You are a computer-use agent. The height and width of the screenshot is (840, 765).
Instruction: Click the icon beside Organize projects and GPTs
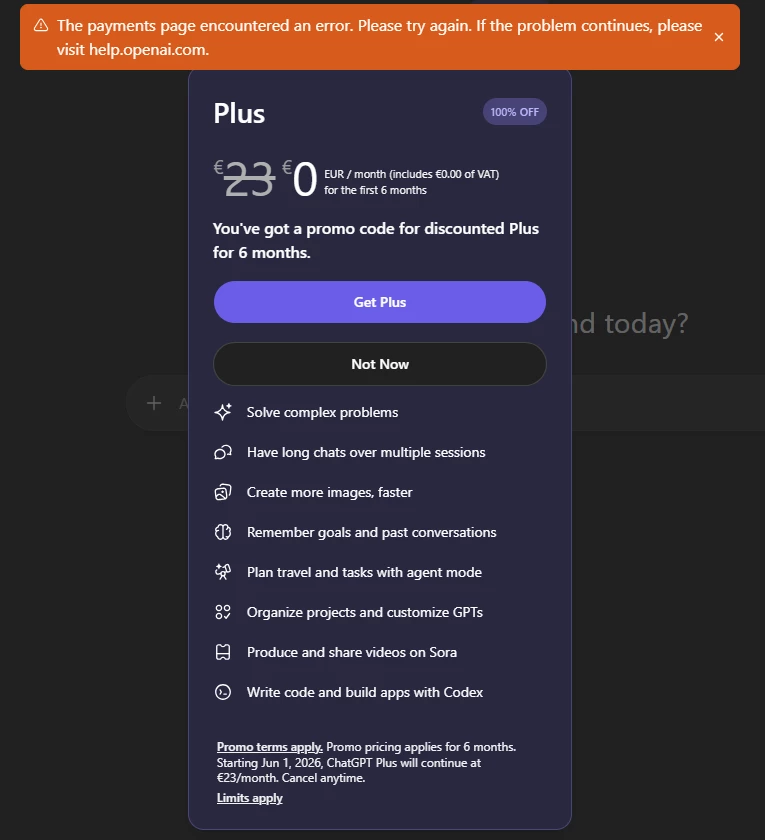[223, 612]
